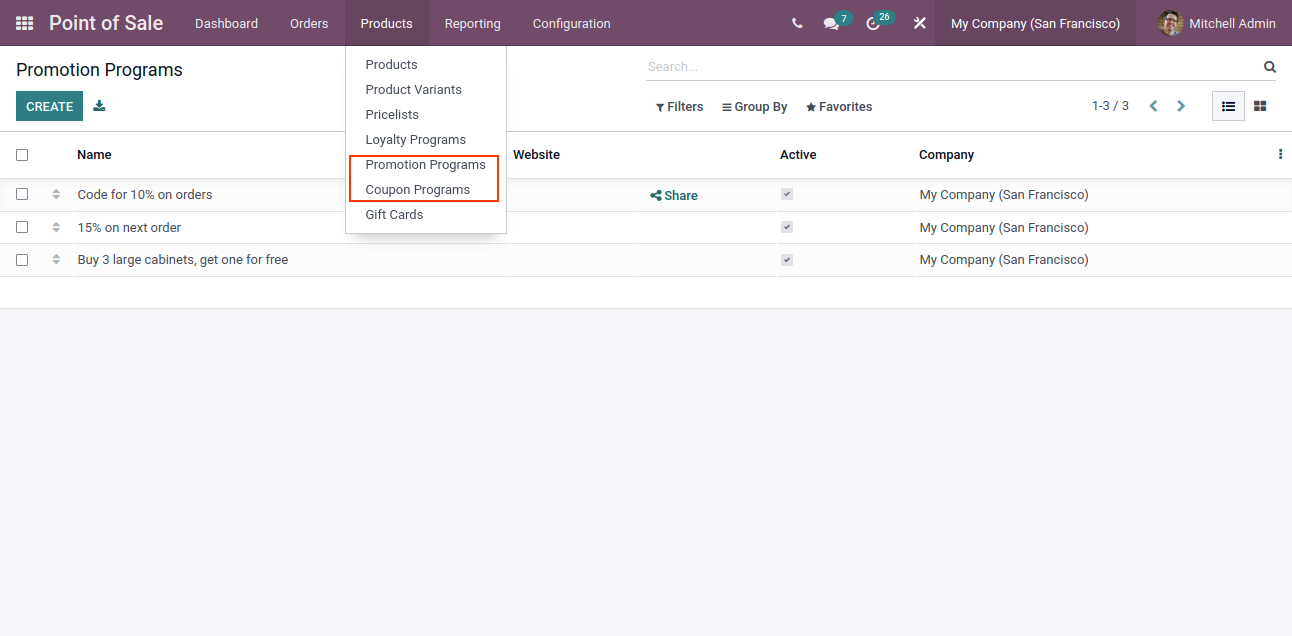The image size is (1292, 636).
Task: Go to previous page arrow
Action: tap(1153, 106)
